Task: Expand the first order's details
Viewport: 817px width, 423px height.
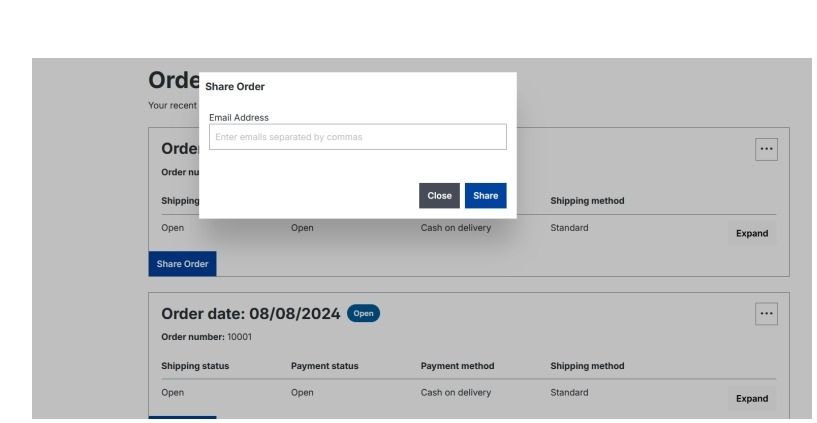Action: (752, 233)
